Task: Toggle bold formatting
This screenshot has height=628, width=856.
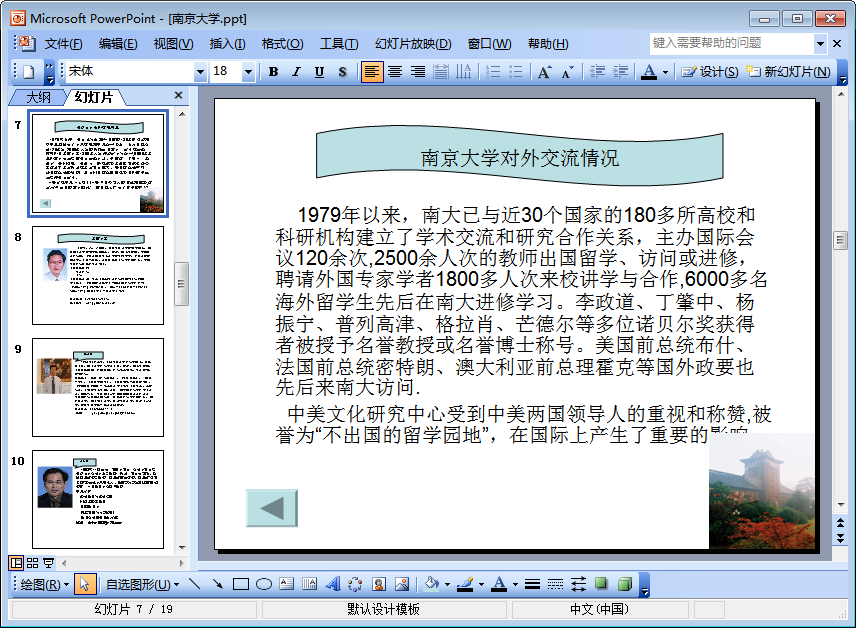Action: [x=274, y=72]
